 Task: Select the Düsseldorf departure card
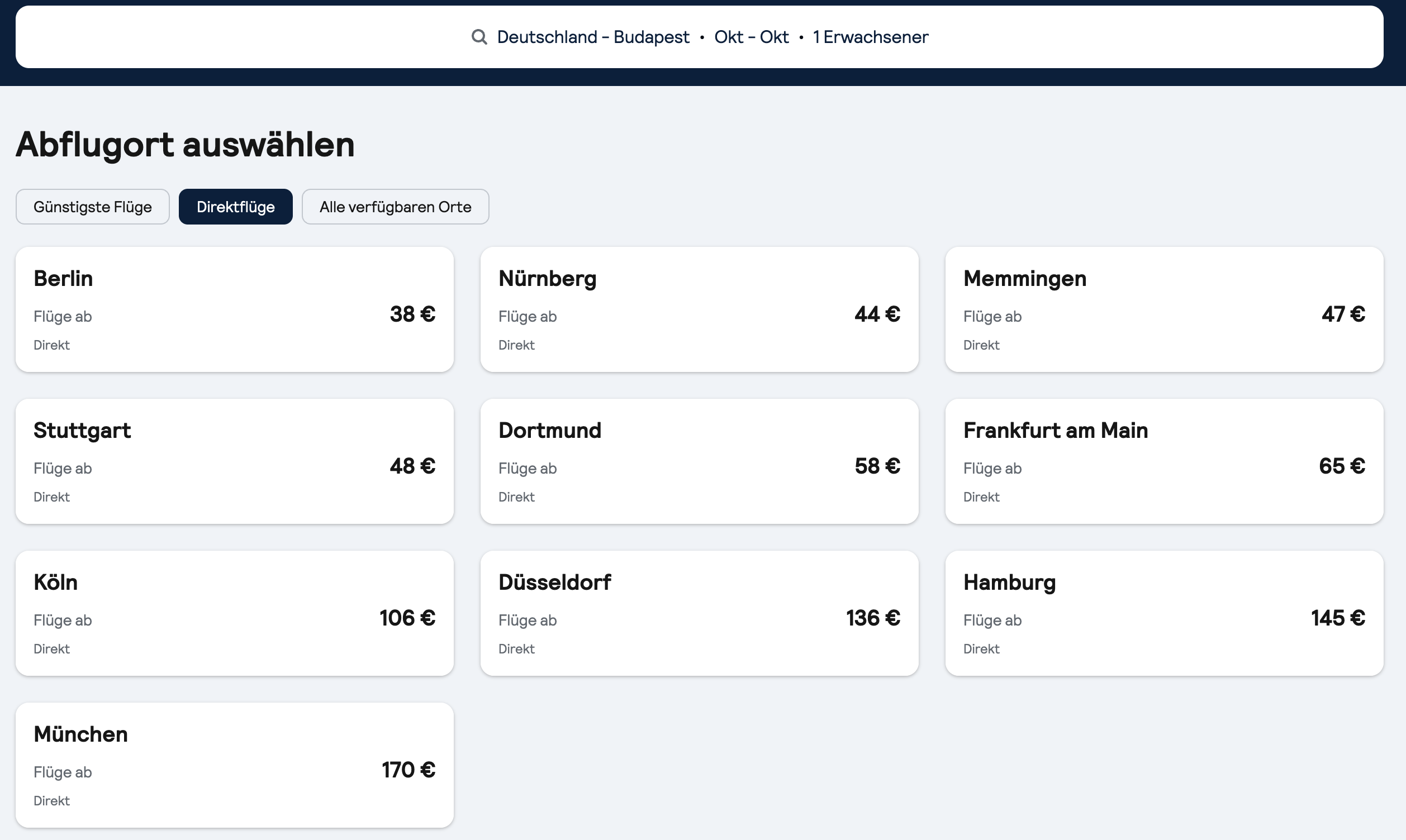[x=699, y=613]
